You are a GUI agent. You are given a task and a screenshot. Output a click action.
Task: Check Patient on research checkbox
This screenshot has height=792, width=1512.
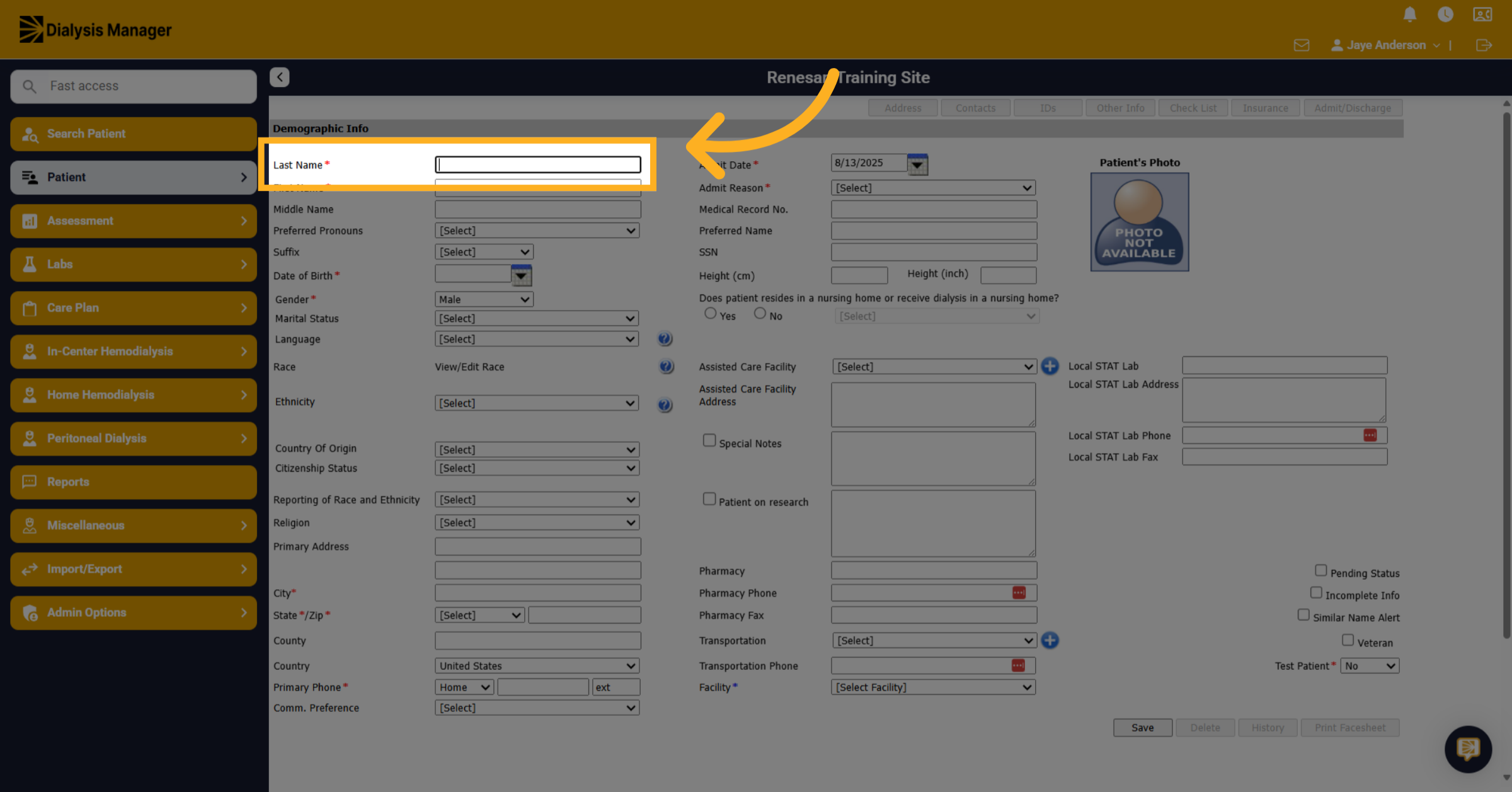pos(709,499)
